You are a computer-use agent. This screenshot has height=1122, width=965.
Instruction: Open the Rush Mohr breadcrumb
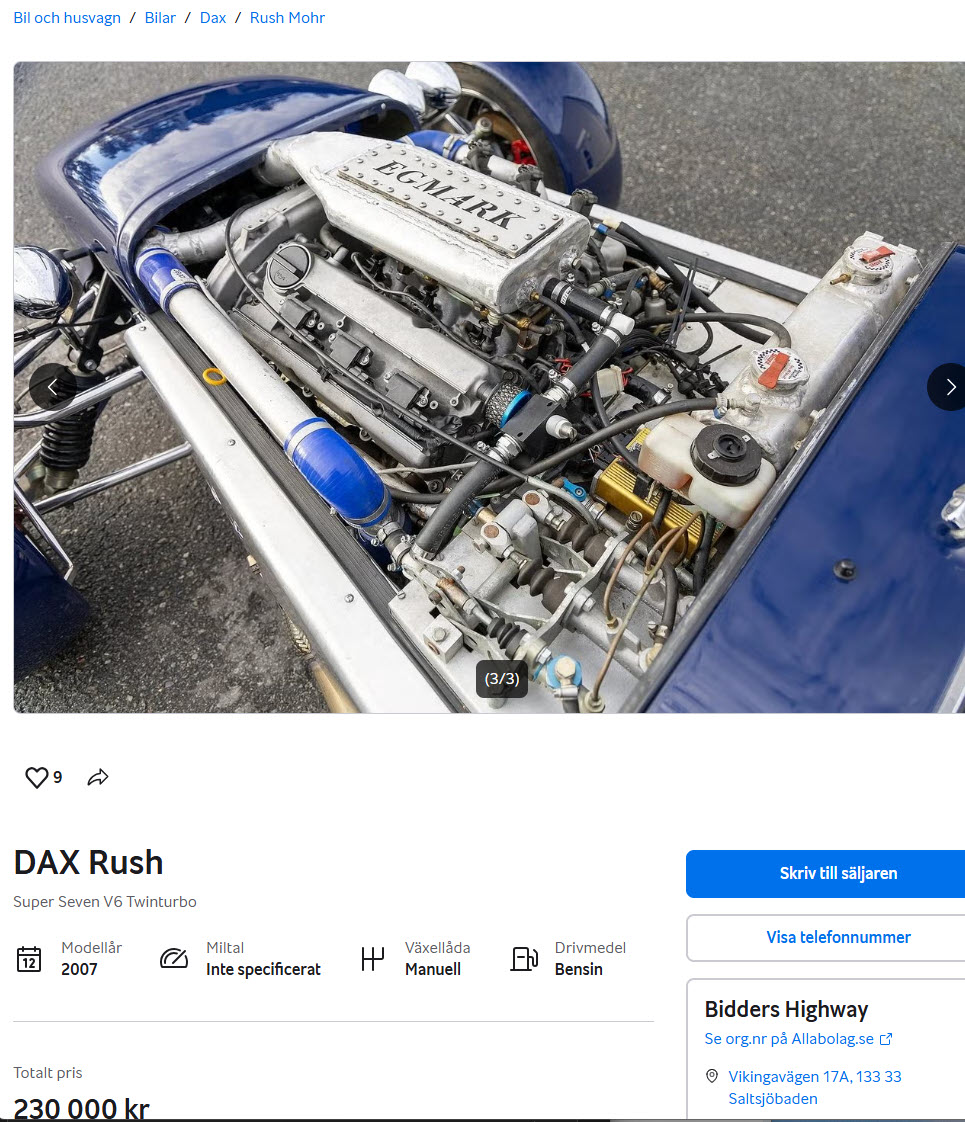(x=288, y=18)
